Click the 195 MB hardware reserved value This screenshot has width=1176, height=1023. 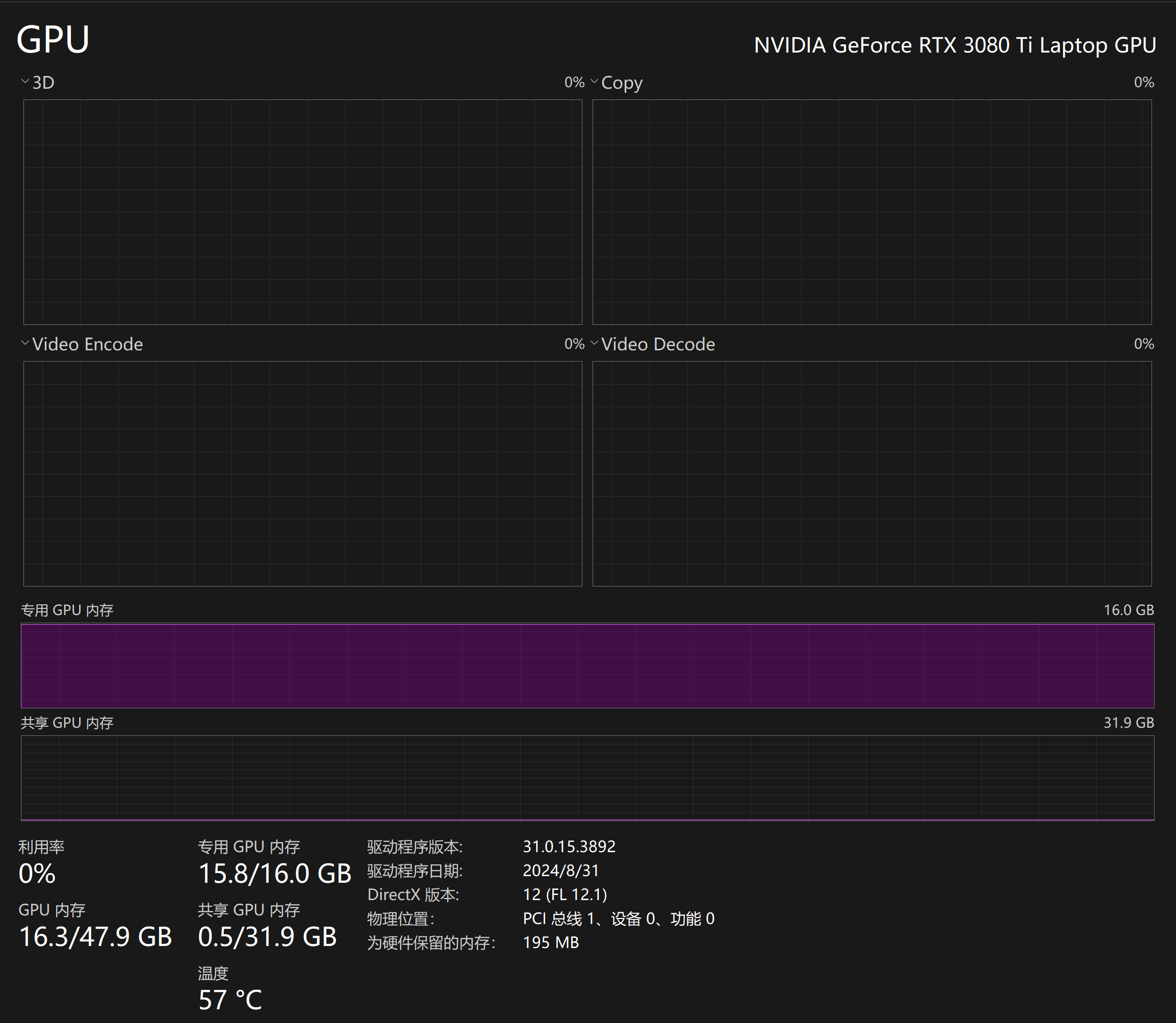(x=550, y=942)
